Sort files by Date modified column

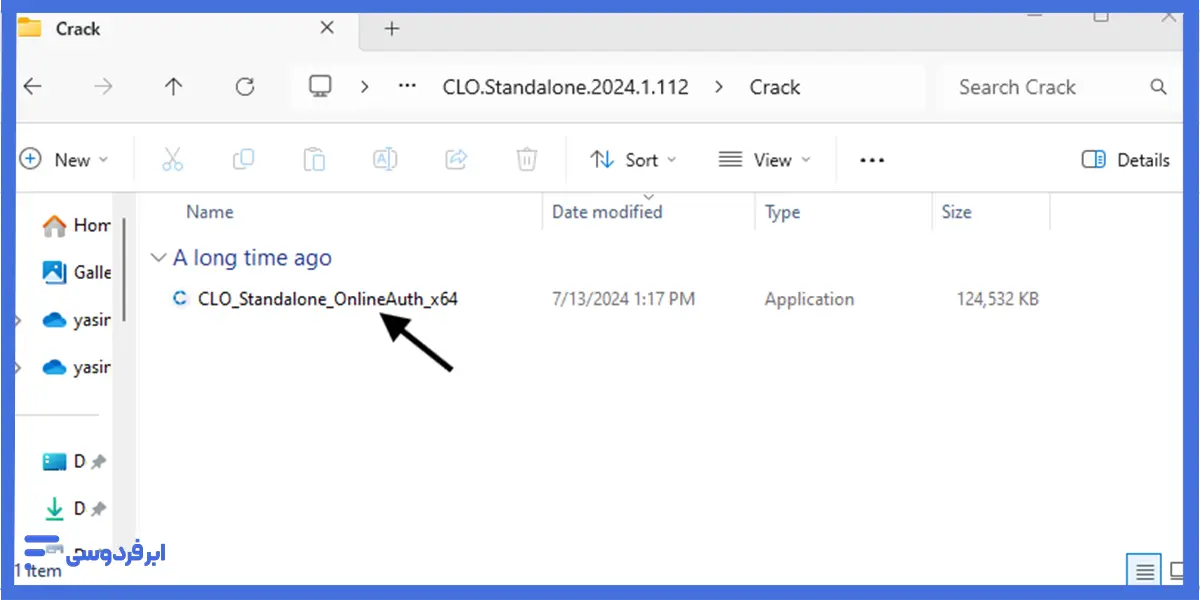click(x=607, y=212)
